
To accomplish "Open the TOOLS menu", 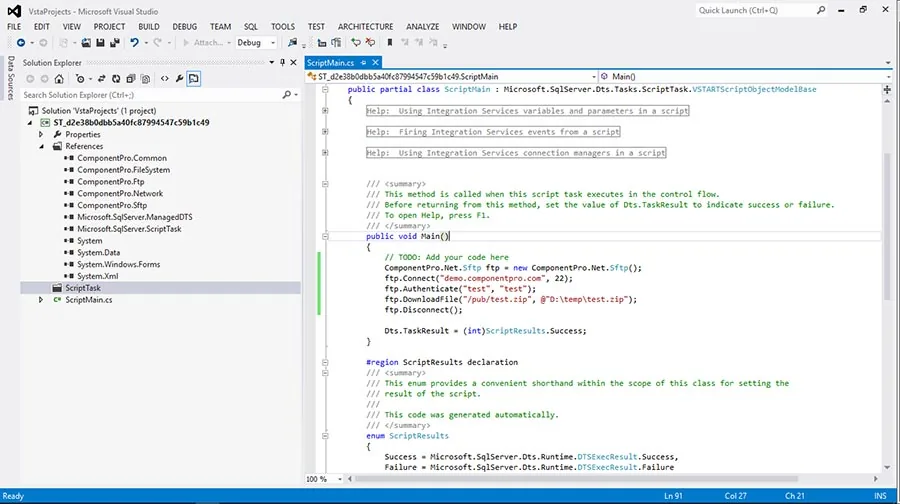I will coord(282,26).
